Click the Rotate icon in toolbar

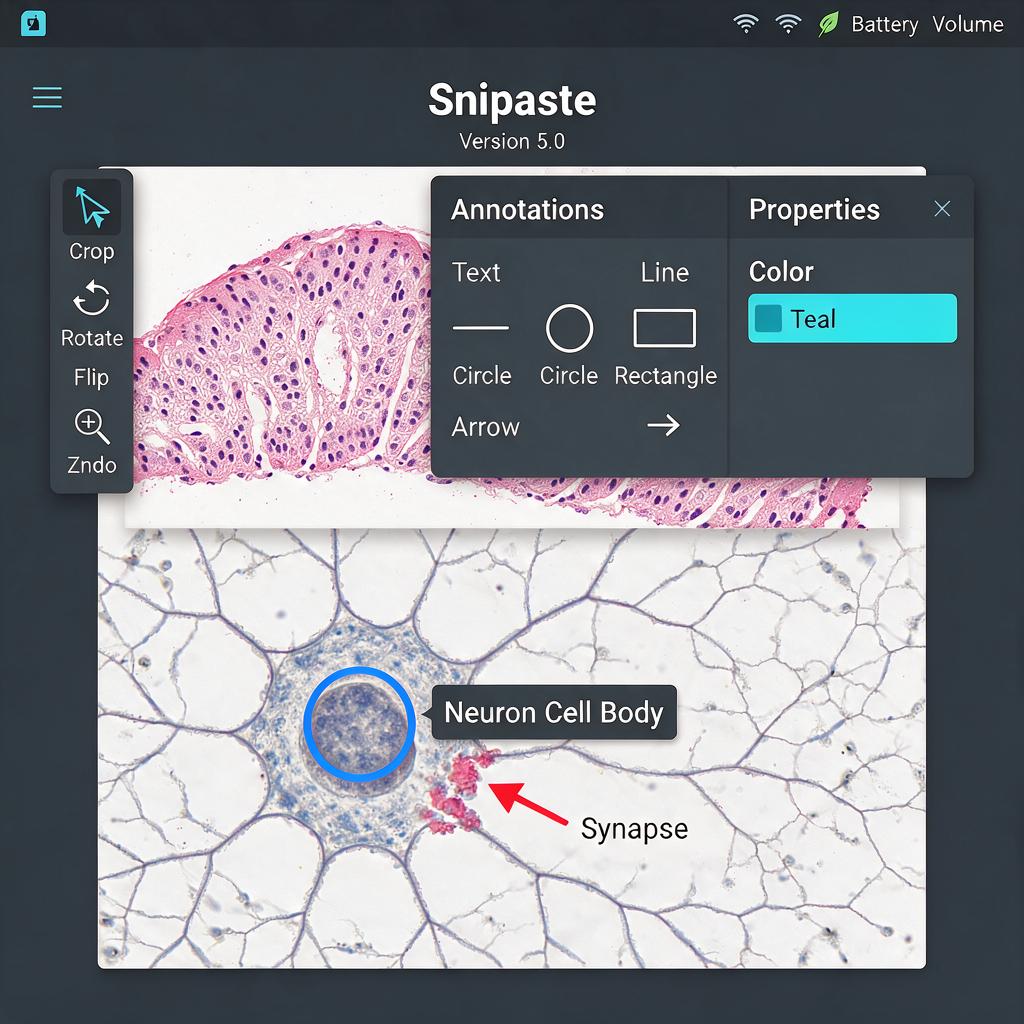[91, 298]
